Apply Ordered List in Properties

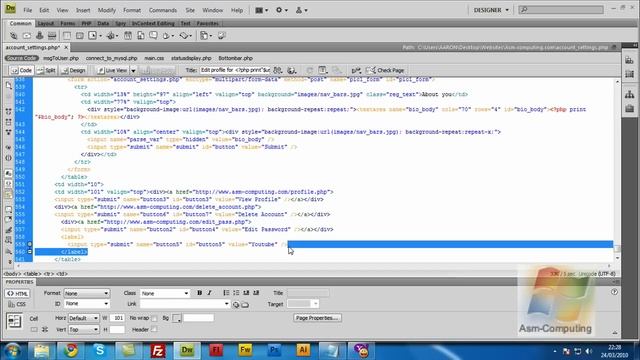[x=236, y=293]
